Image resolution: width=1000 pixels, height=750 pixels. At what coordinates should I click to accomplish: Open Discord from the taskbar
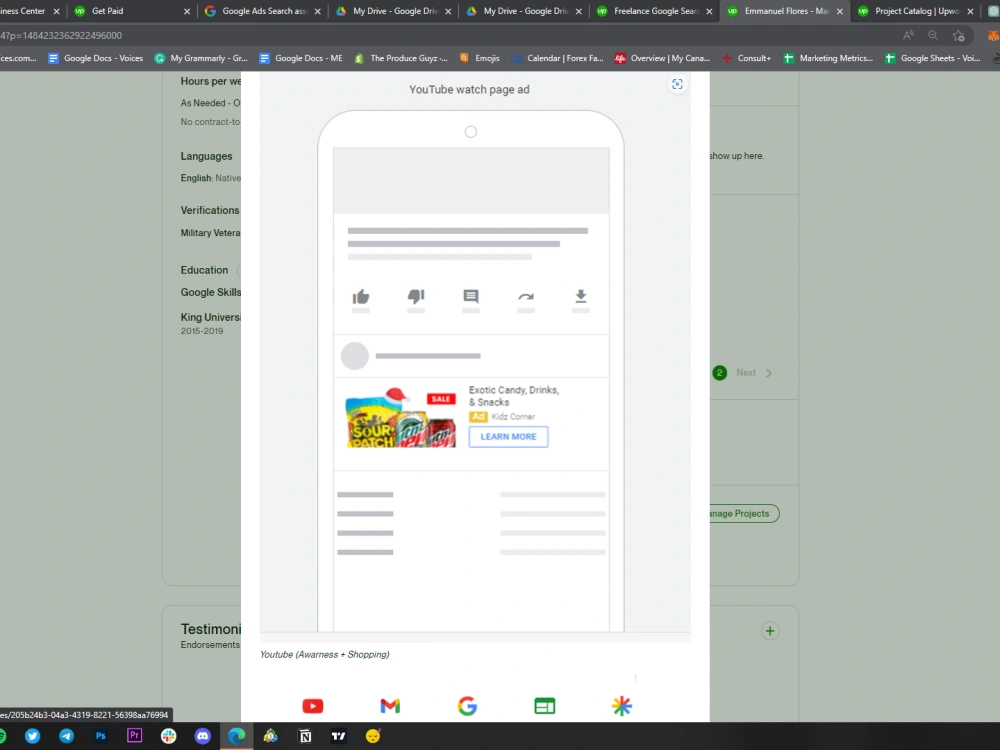pos(203,736)
